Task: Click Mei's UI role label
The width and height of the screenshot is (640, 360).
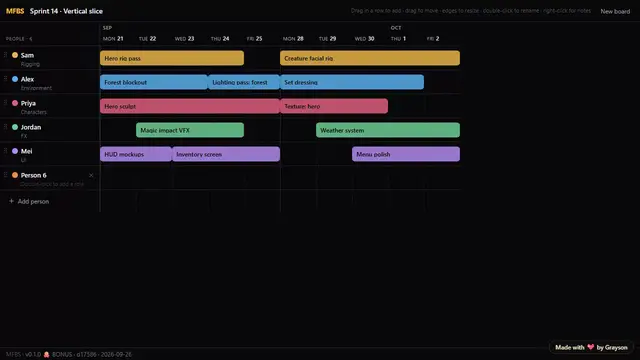Action: 23,160
